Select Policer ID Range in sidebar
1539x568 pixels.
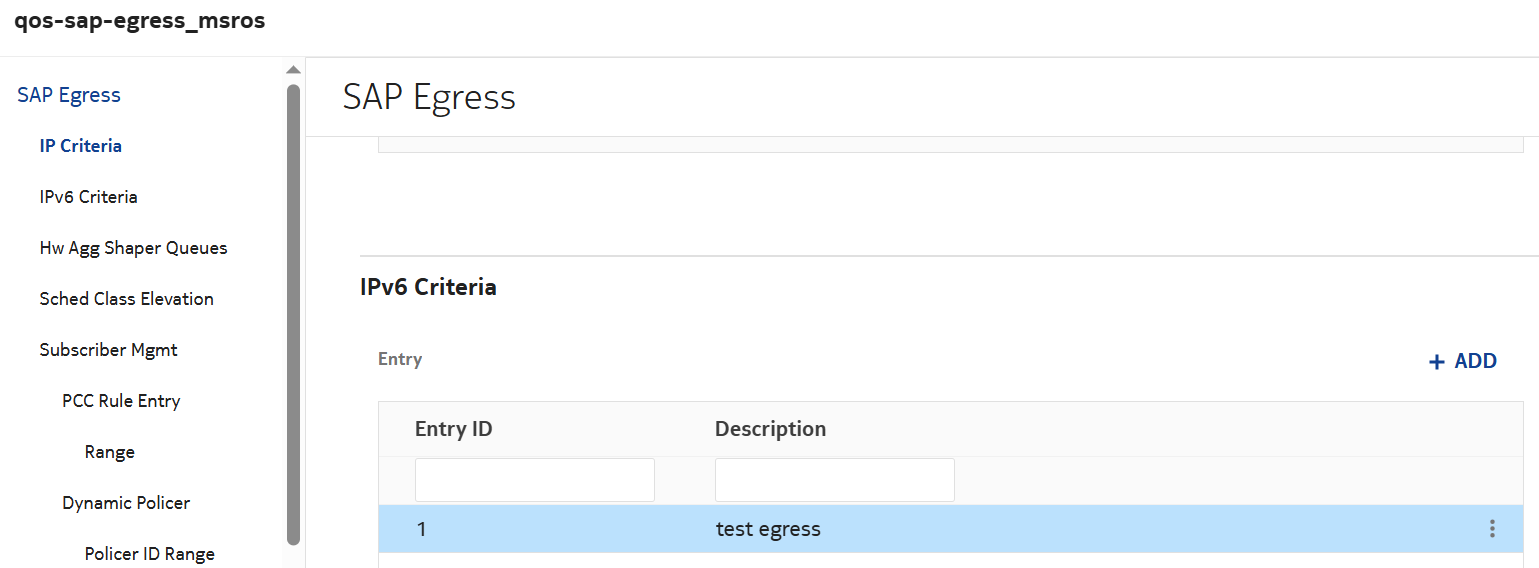click(150, 554)
